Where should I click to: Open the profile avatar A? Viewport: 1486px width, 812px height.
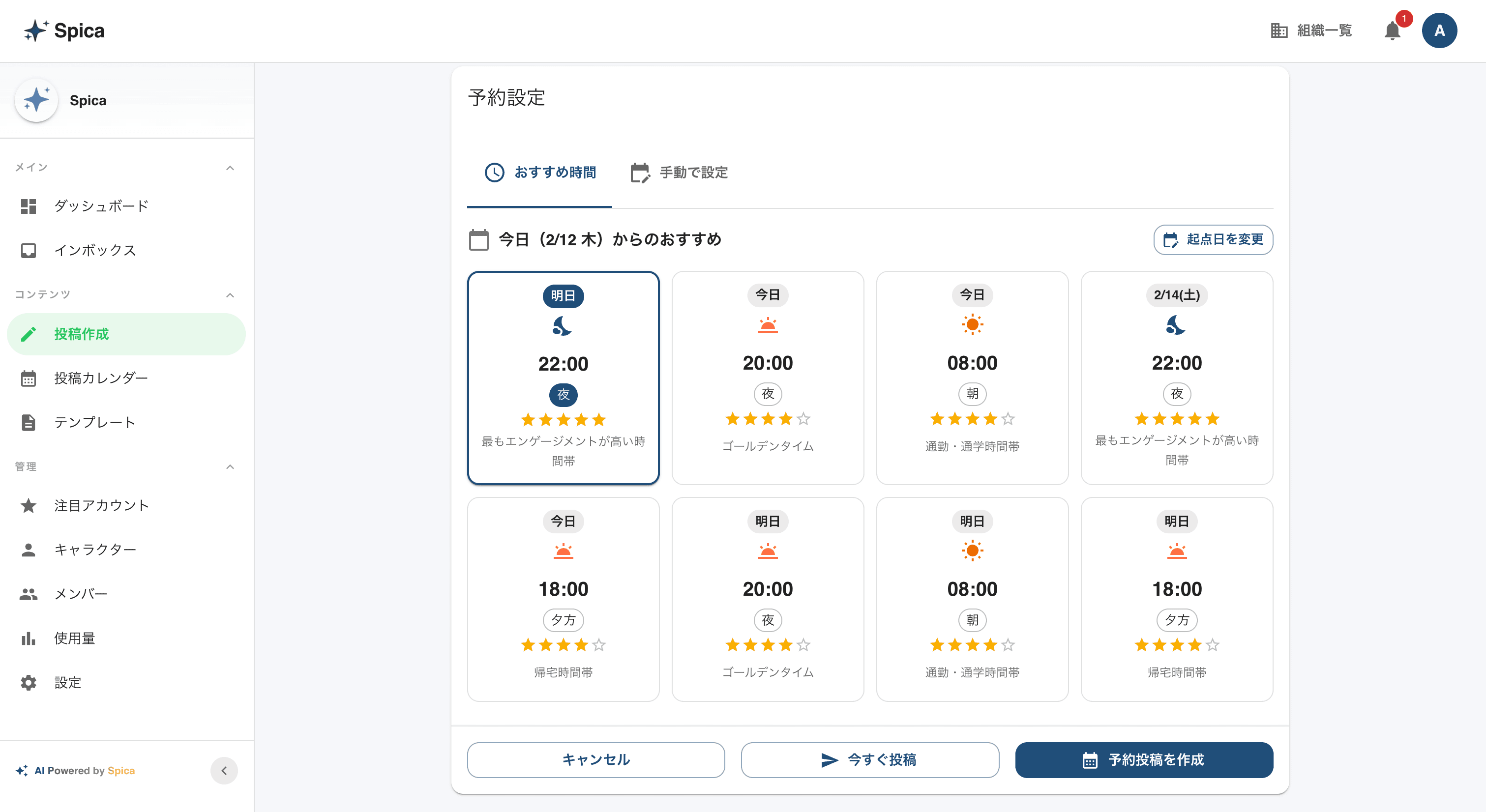1440,30
